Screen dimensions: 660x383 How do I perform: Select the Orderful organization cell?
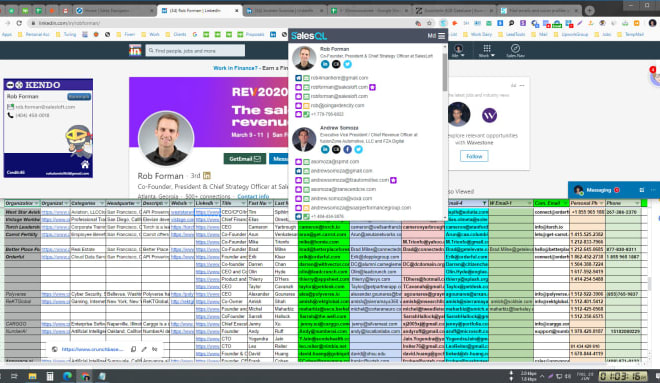pyautogui.click(x=22, y=257)
